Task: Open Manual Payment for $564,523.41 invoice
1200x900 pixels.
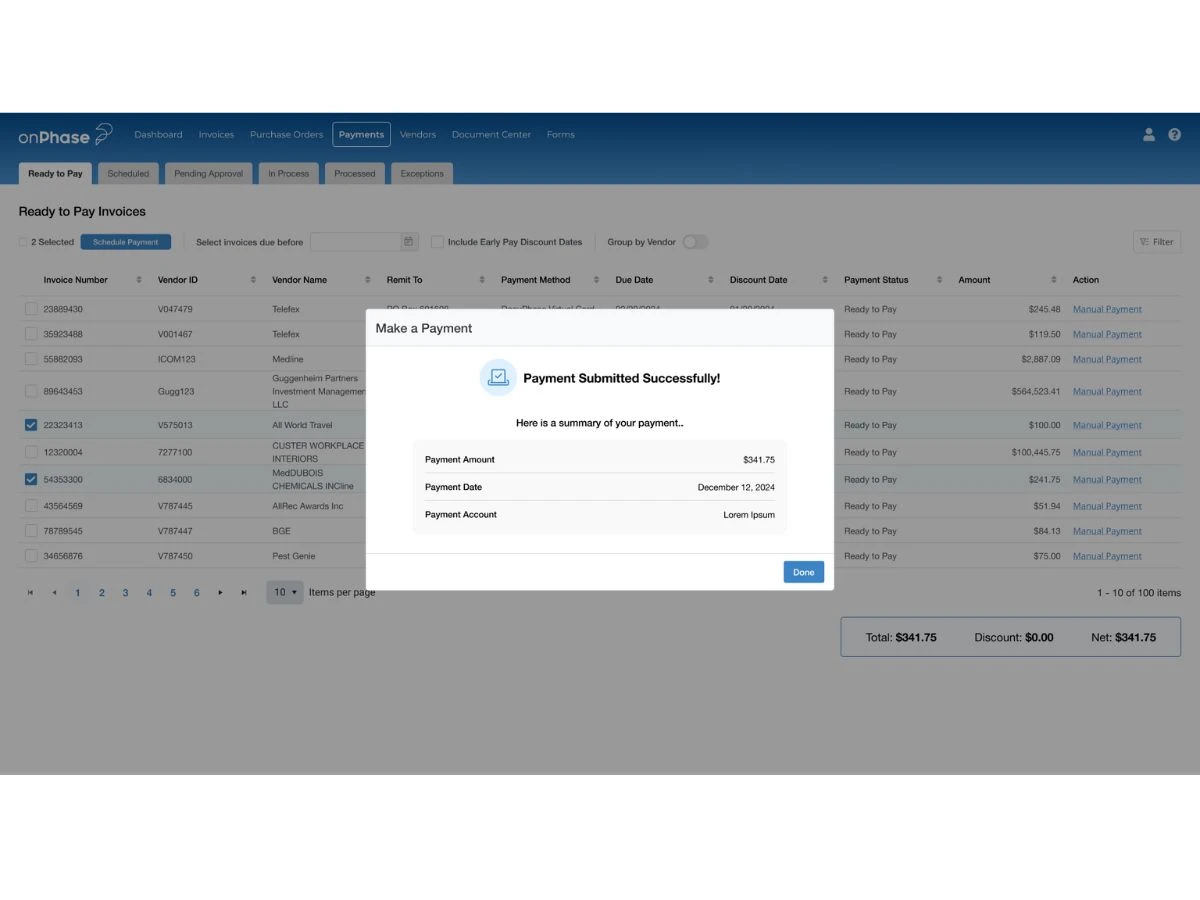Action: click(1107, 392)
